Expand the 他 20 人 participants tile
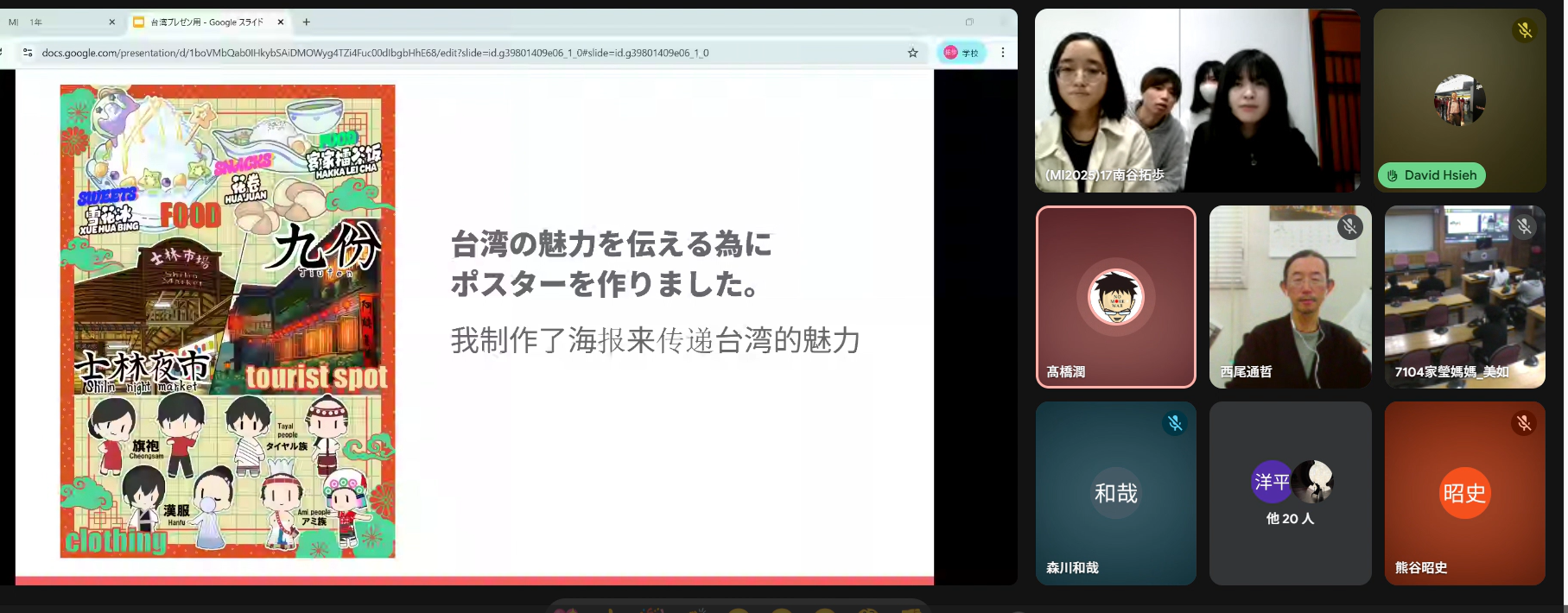 tap(1290, 494)
